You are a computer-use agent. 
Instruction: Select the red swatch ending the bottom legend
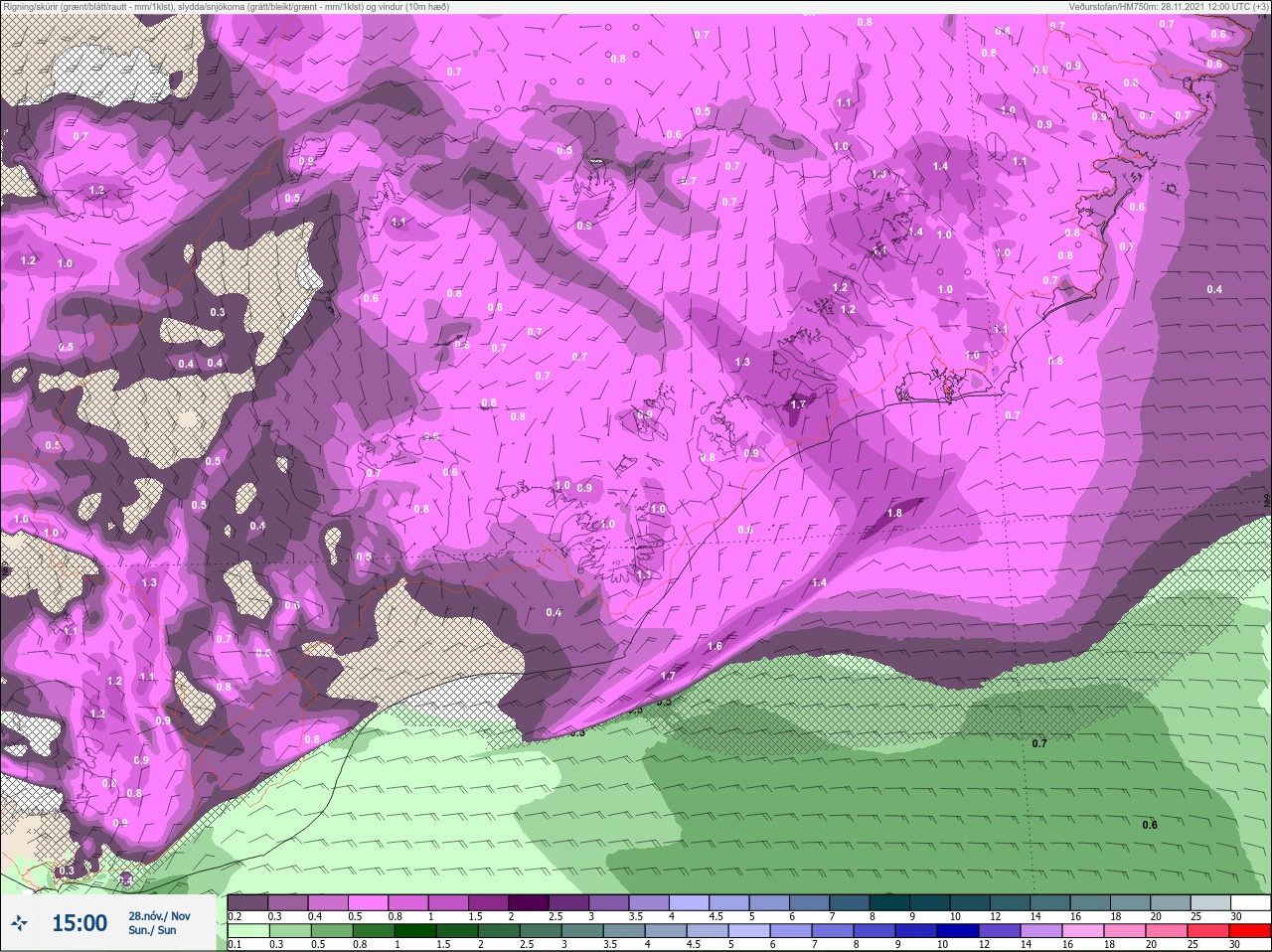point(1250,931)
